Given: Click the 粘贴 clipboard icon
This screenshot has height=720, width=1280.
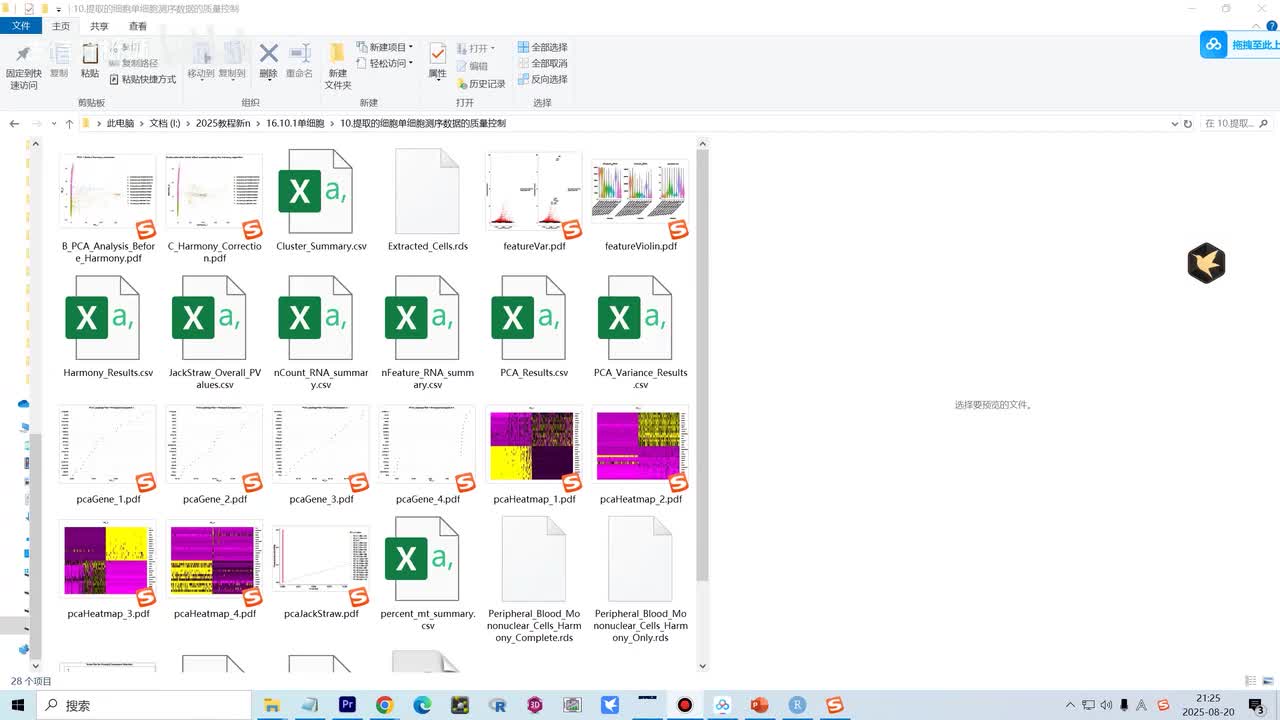Looking at the screenshot, I should [90, 54].
